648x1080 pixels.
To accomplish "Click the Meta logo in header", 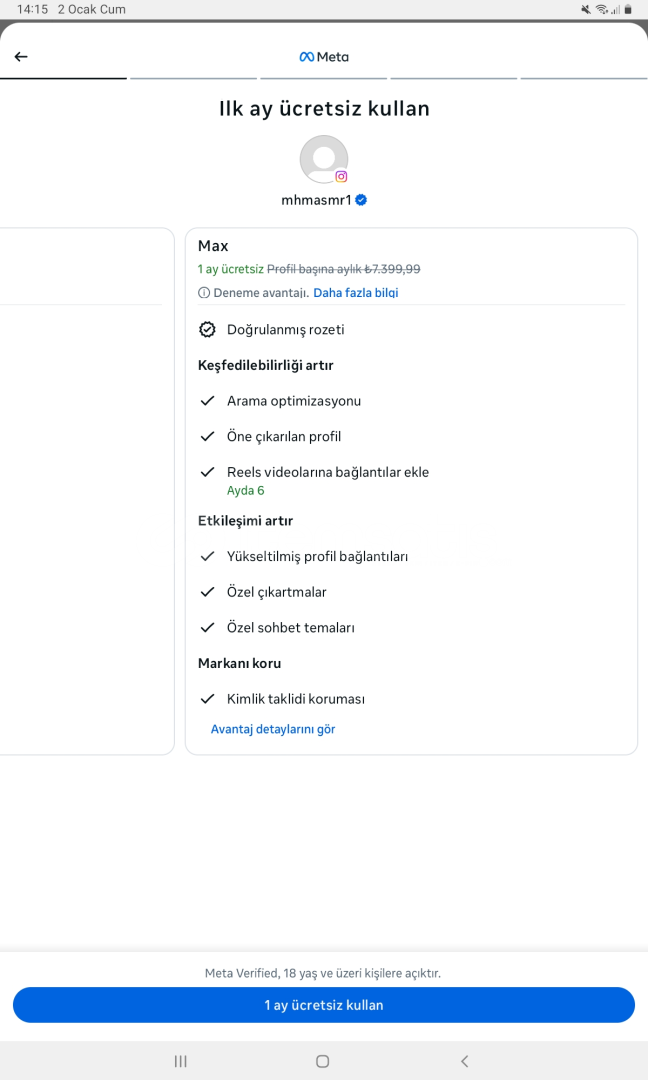I will [x=324, y=57].
